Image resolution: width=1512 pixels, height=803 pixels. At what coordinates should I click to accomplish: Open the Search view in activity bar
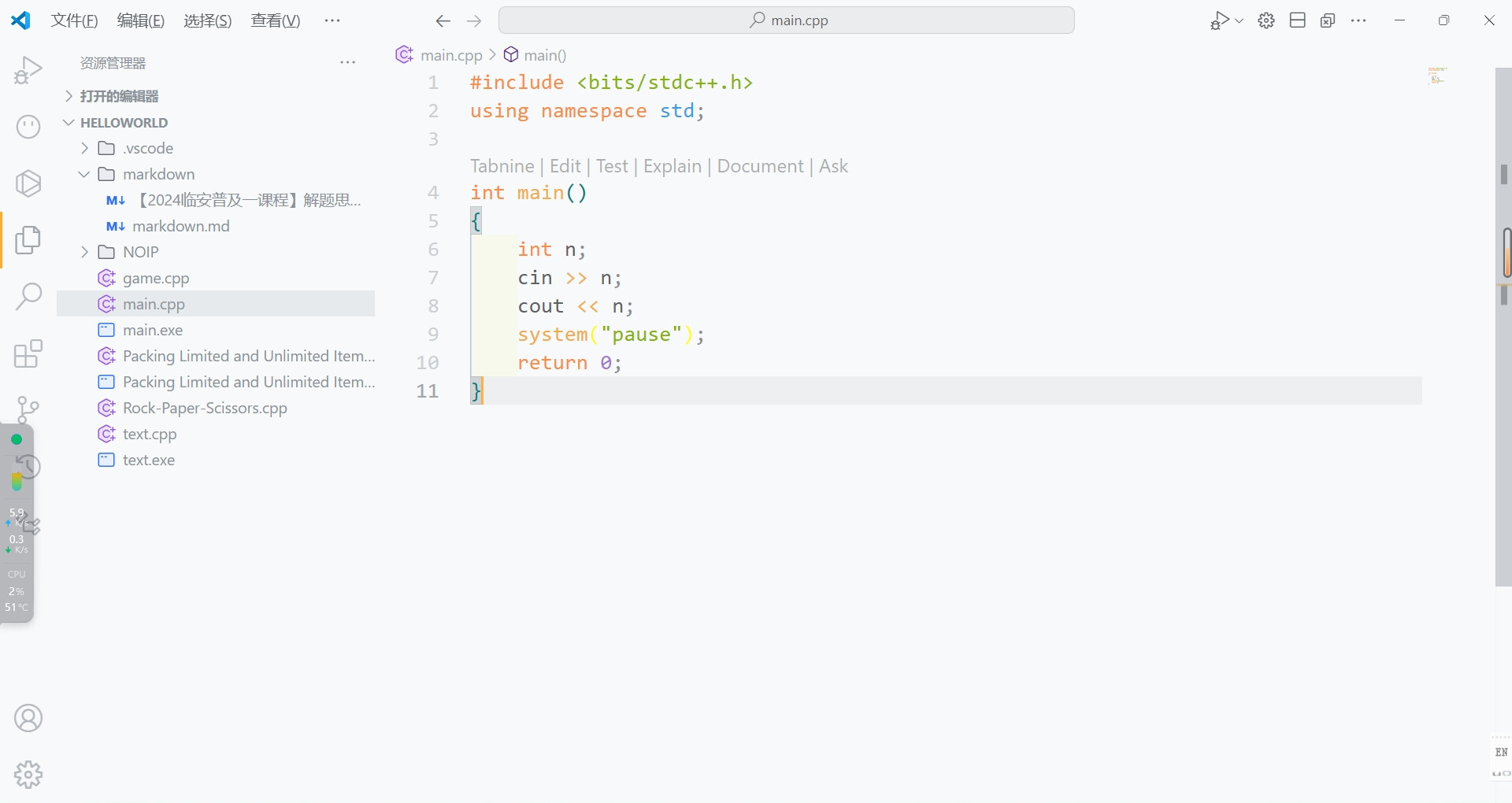pyautogui.click(x=28, y=297)
